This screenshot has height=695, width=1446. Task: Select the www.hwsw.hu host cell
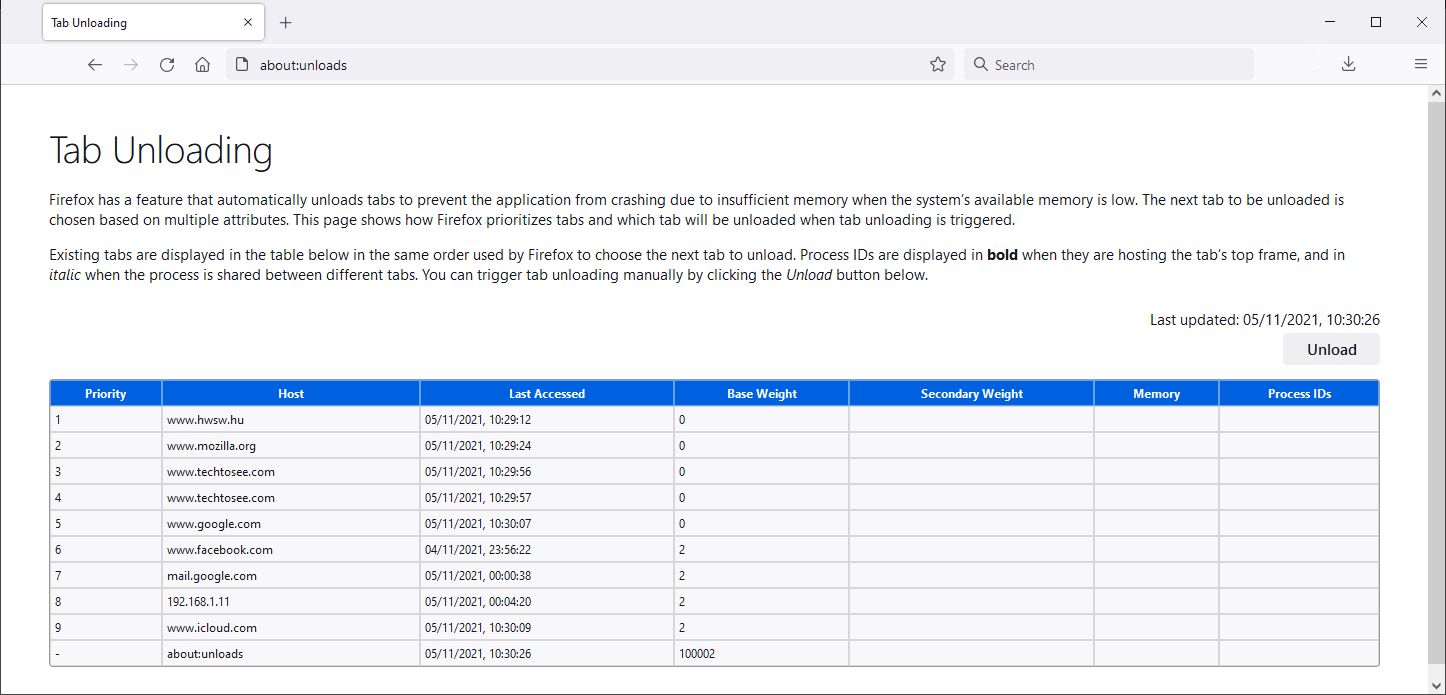click(291, 420)
